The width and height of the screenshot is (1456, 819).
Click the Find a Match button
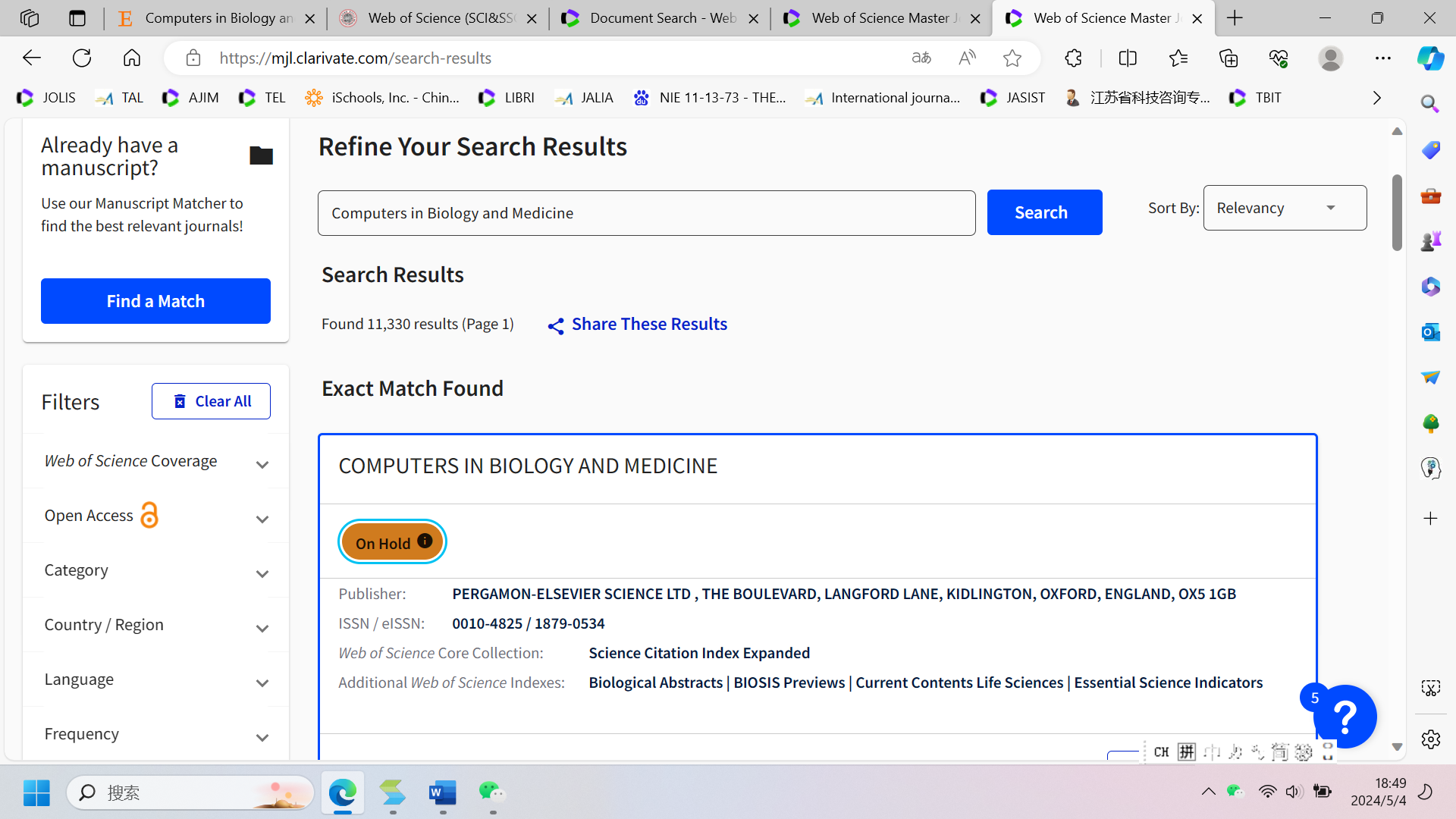point(155,301)
